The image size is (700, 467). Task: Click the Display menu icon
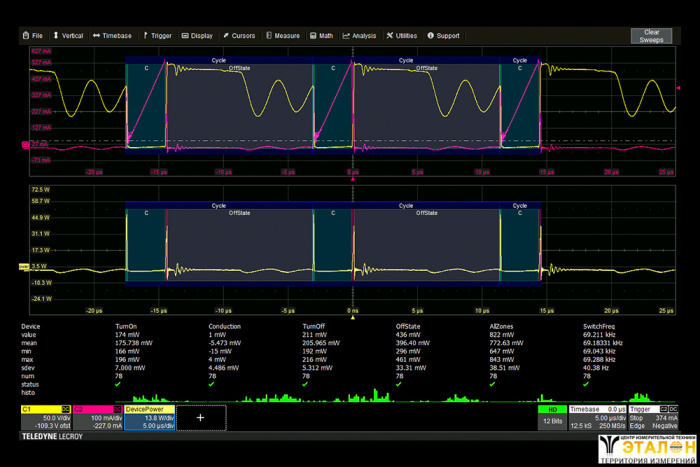[185, 36]
